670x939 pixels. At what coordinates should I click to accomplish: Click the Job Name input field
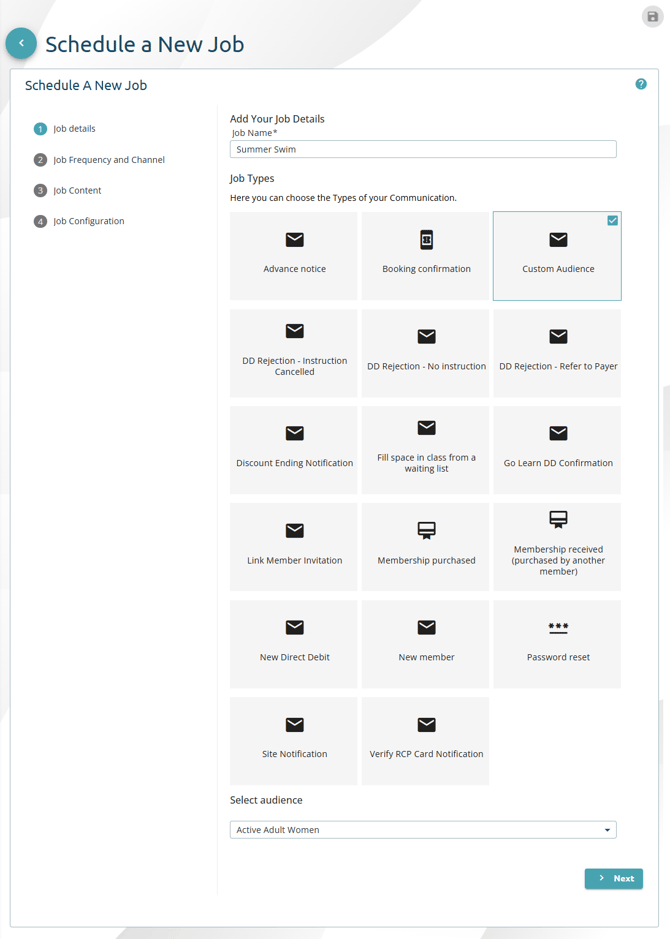tap(423, 149)
